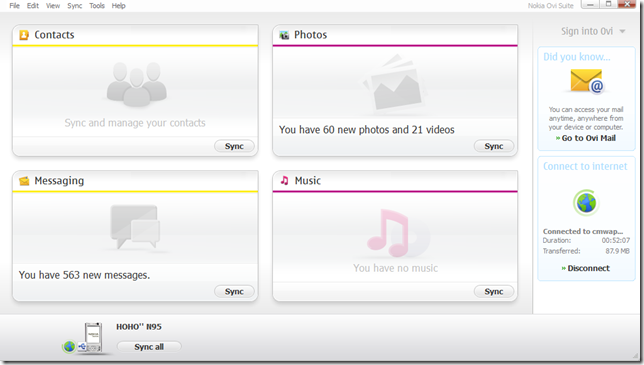Click the Photos panel camera icon
This screenshot has height=365, width=644.
[x=284, y=35]
